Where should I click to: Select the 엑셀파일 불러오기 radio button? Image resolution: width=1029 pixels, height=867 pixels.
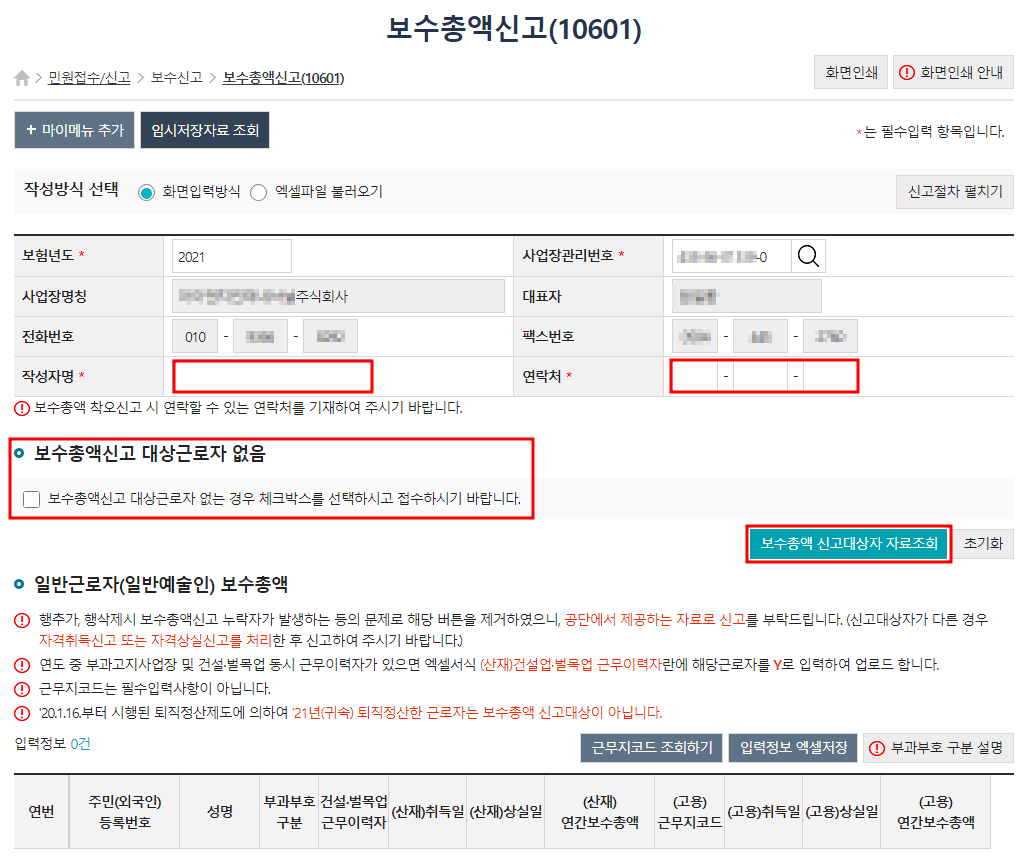pos(258,191)
